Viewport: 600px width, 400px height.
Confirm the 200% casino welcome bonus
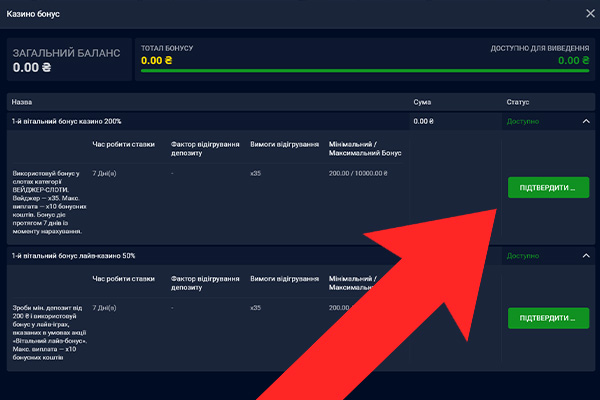pos(548,187)
